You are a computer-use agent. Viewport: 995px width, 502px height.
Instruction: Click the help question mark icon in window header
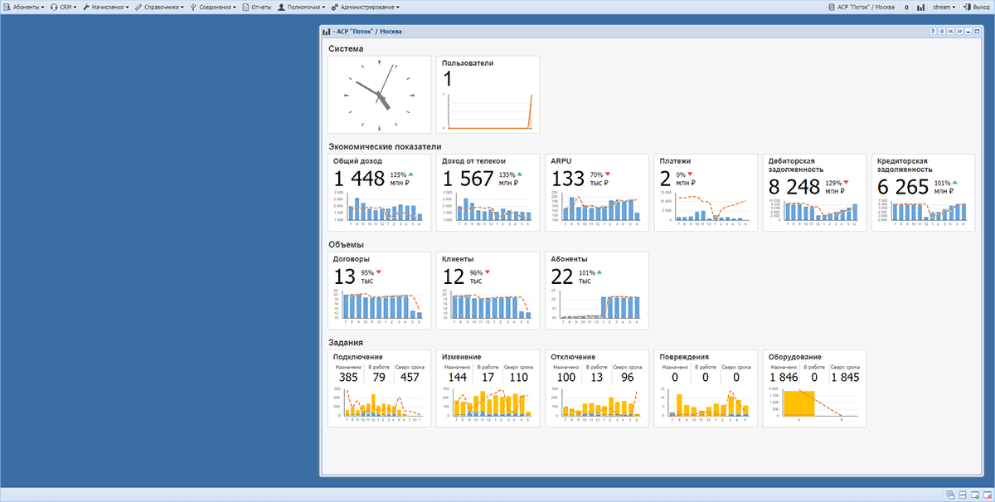coord(933,31)
